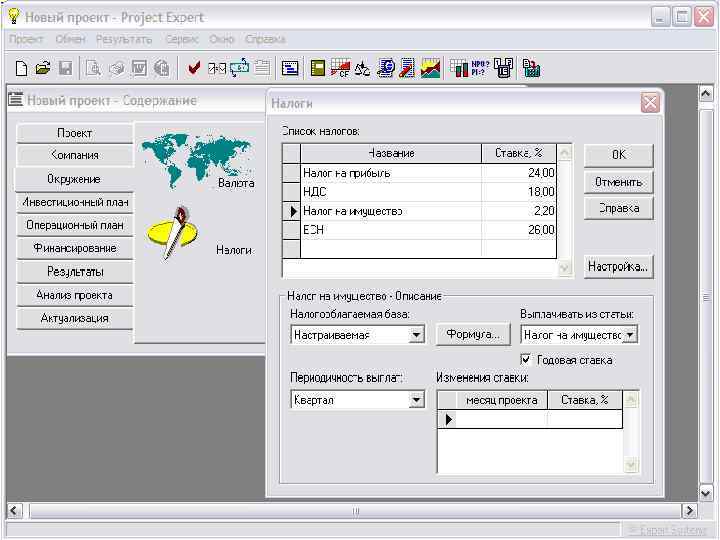This screenshot has width=720, height=540.
Task: Click the tax list scroll-up arrow
Action: point(565,152)
